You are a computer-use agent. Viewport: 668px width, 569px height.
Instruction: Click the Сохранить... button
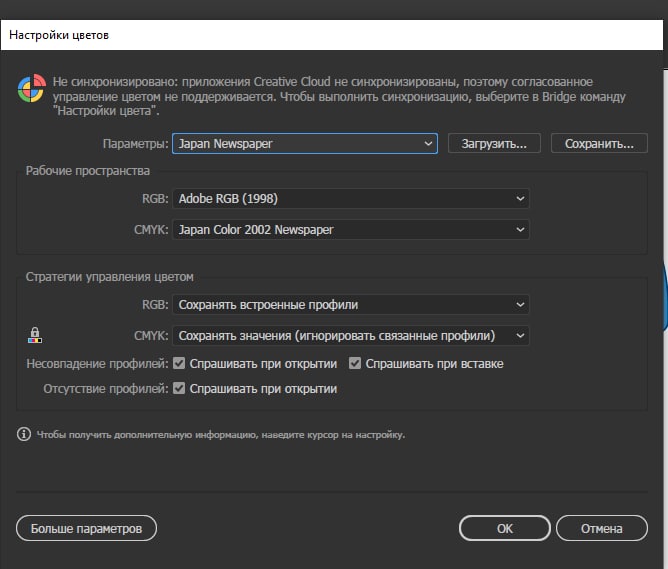599,144
